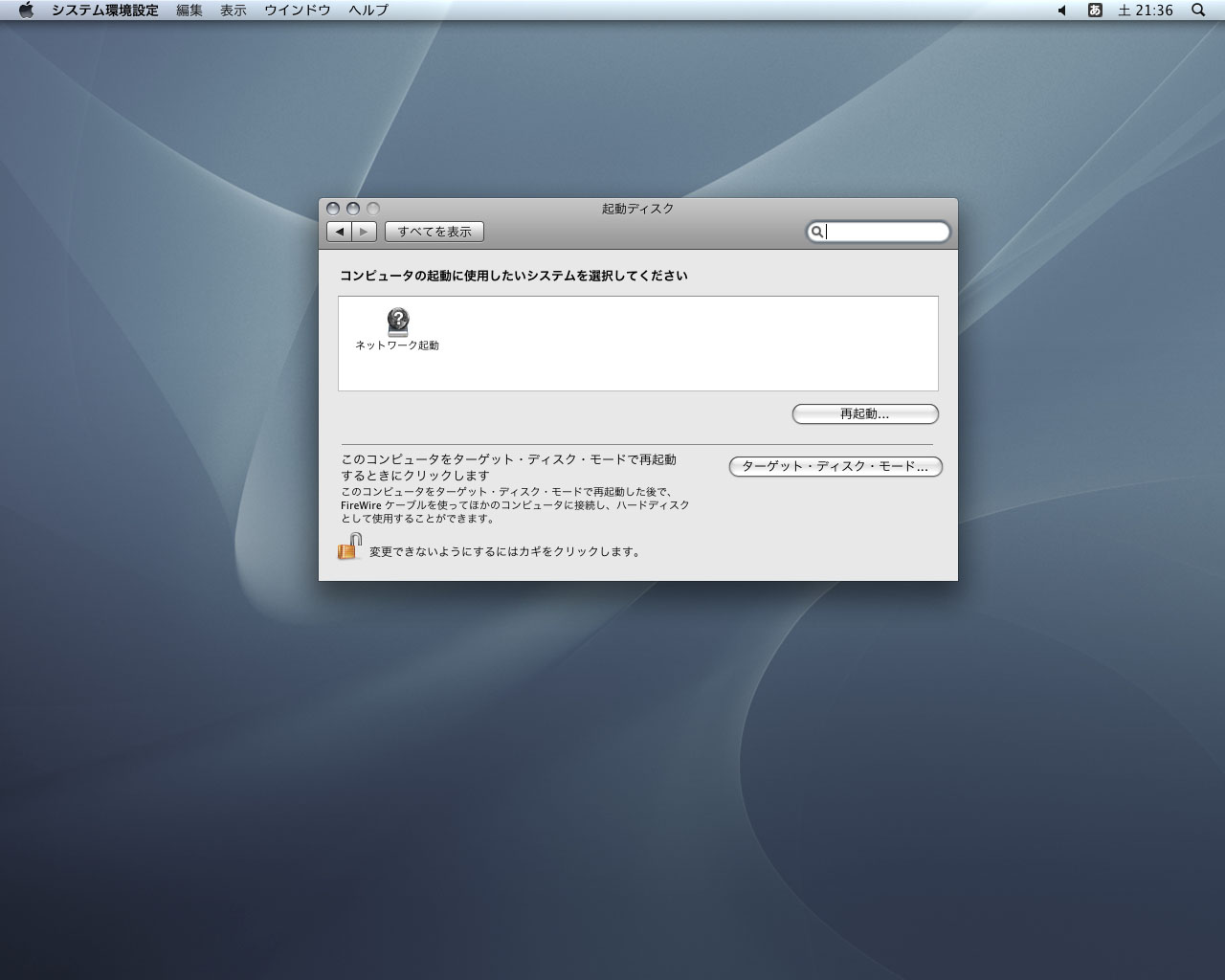1225x980 pixels.
Task: Open the 編集 menu
Action: [189, 11]
